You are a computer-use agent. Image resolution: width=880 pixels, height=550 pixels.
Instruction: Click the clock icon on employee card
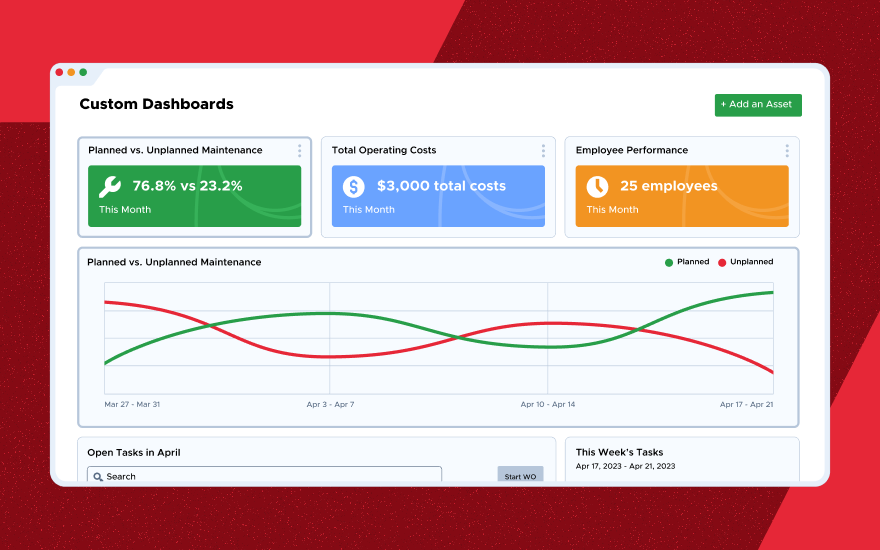point(597,186)
